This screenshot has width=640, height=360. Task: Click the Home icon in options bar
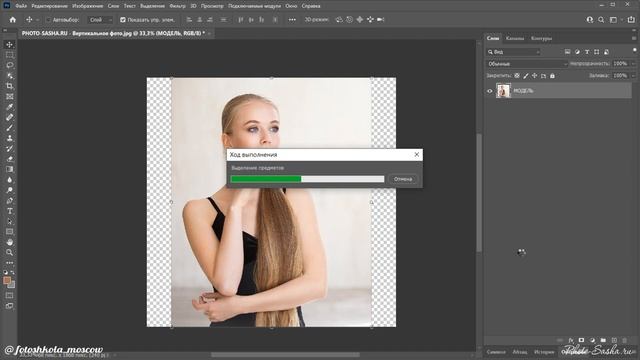tap(13, 20)
